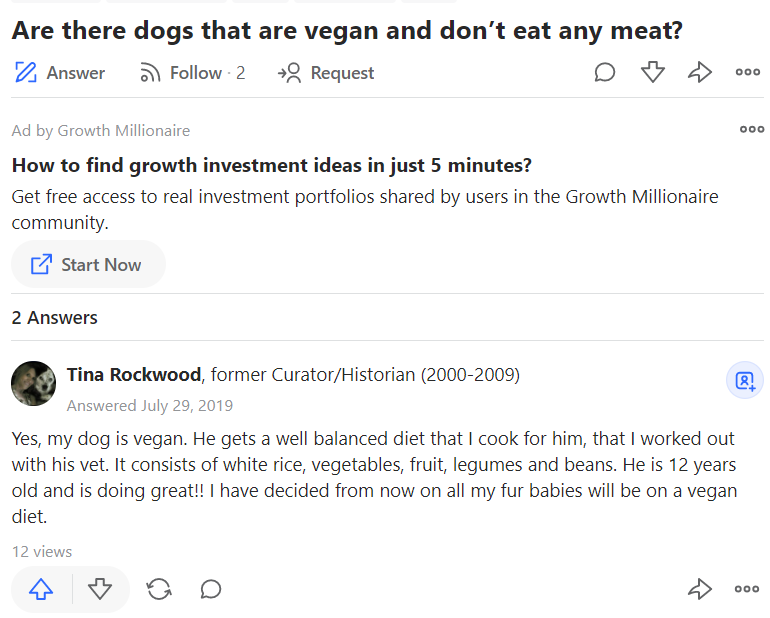Downvote Tina Rockwood's answer

coord(100,589)
